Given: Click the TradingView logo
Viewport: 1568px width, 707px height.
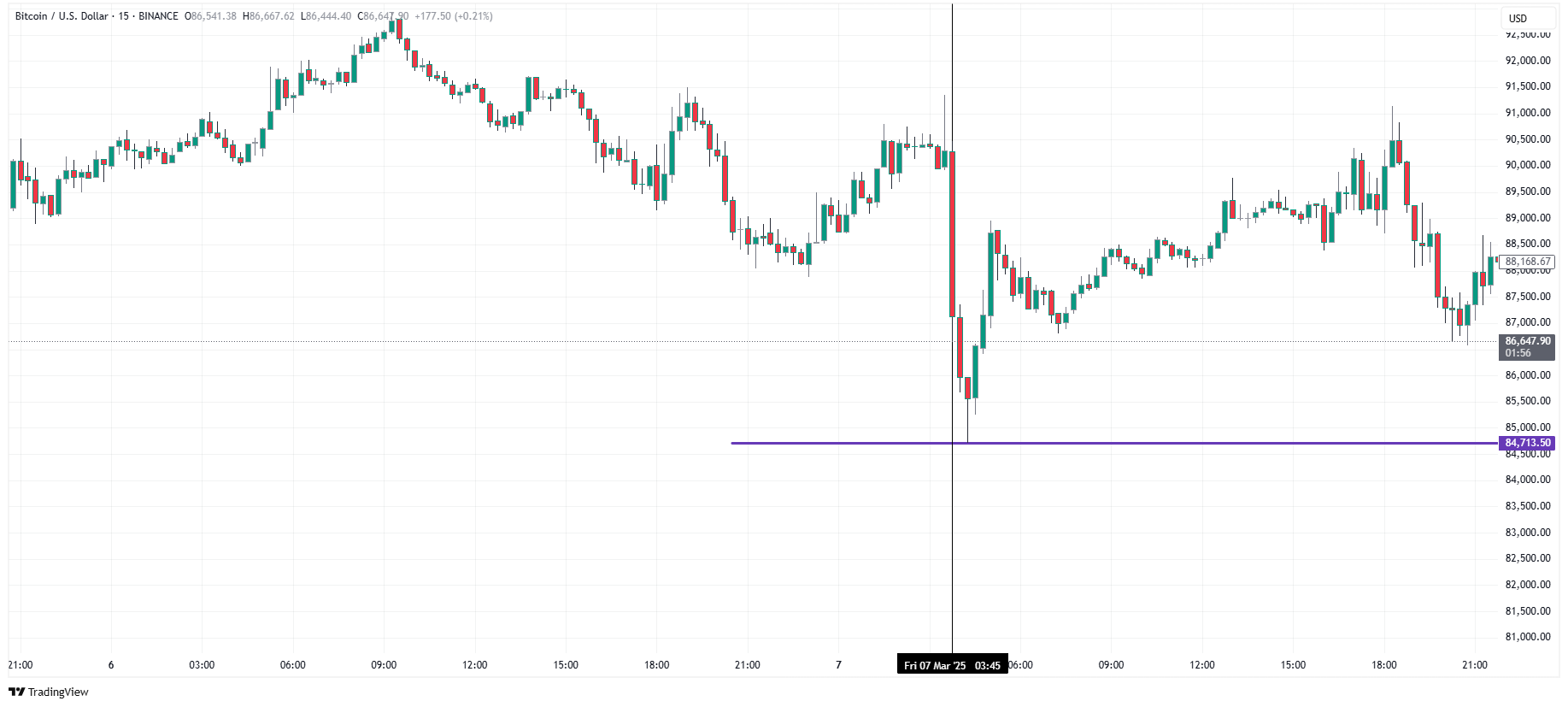Looking at the screenshot, I should point(49,692).
